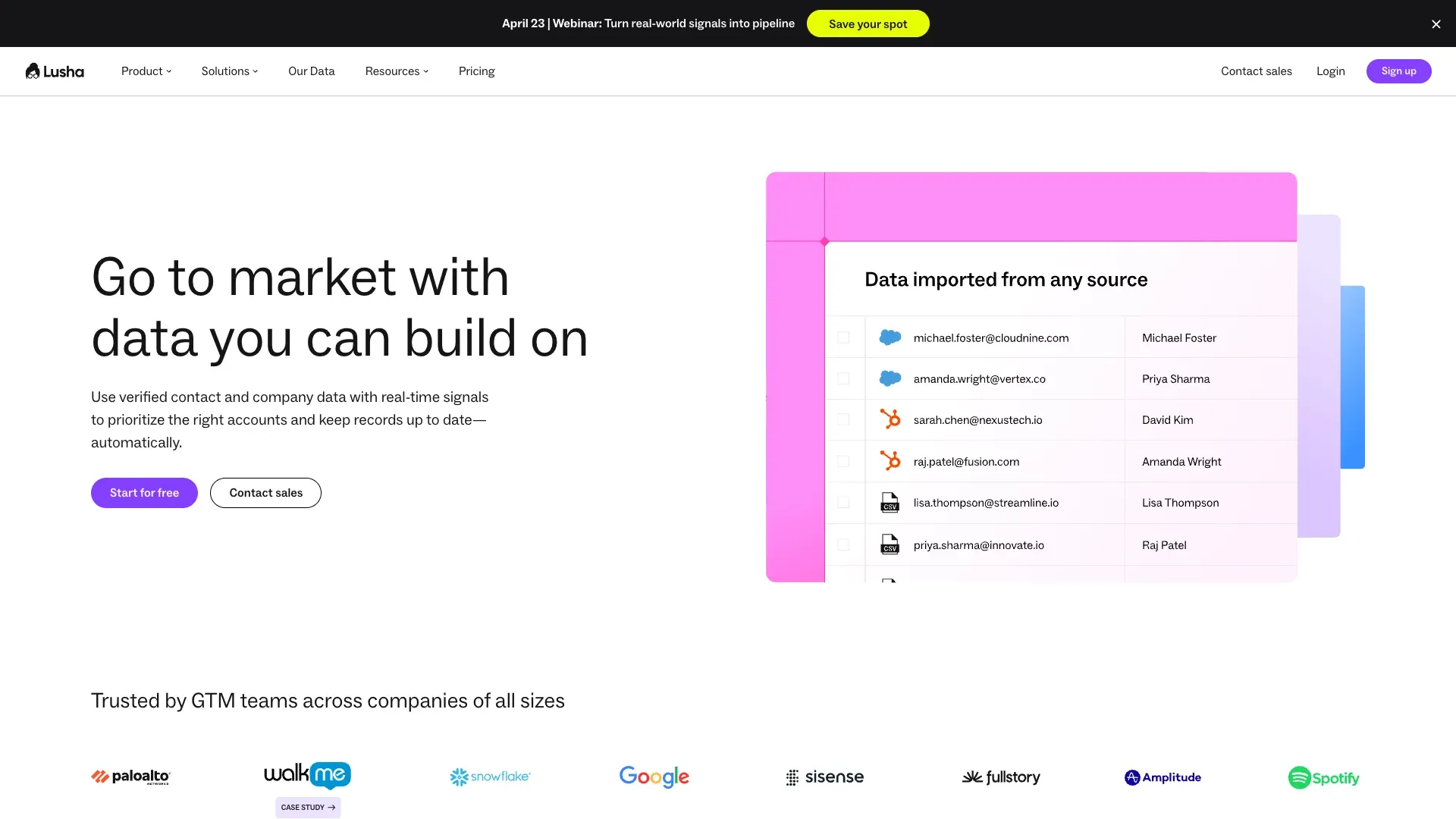Open the Our Data page
This screenshot has width=1456, height=819.
click(311, 71)
